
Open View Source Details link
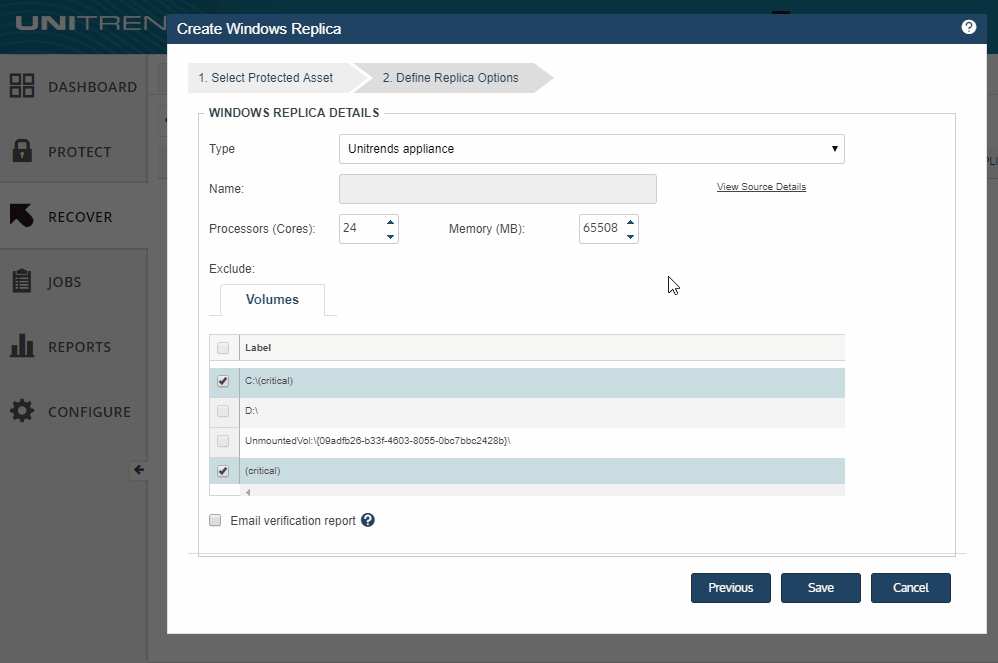[x=761, y=186]
